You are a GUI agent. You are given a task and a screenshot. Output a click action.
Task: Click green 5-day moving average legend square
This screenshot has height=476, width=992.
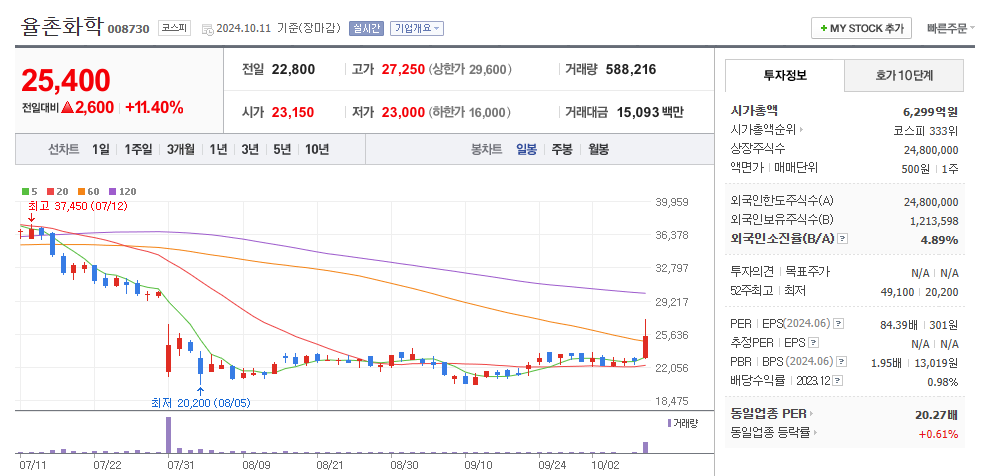pyautogui.click(x=25, y=191)
